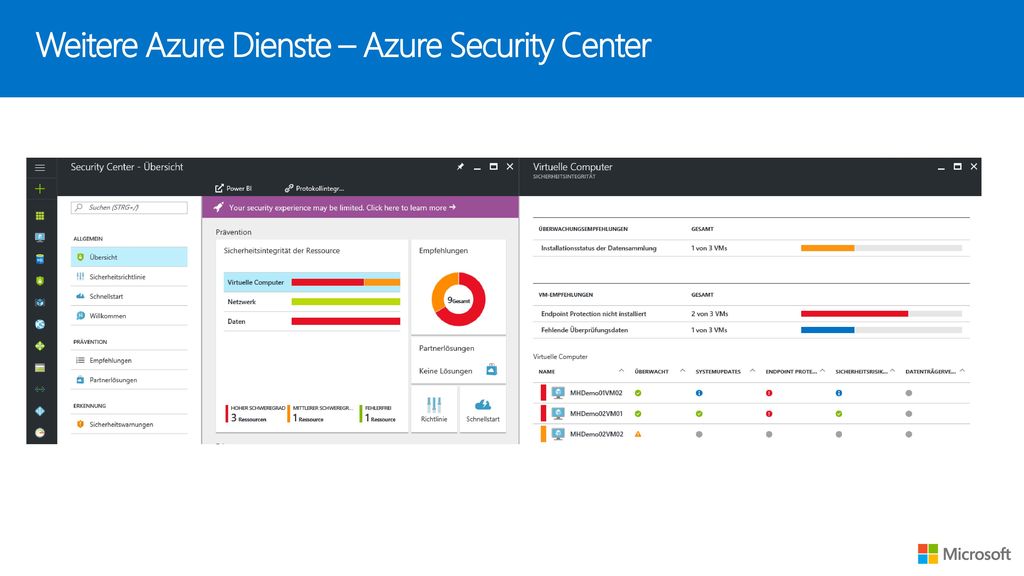Screen dimensions: 1024x576
Task: Open the cube resource groups rail icon
Action: click(x=40, y=302)
